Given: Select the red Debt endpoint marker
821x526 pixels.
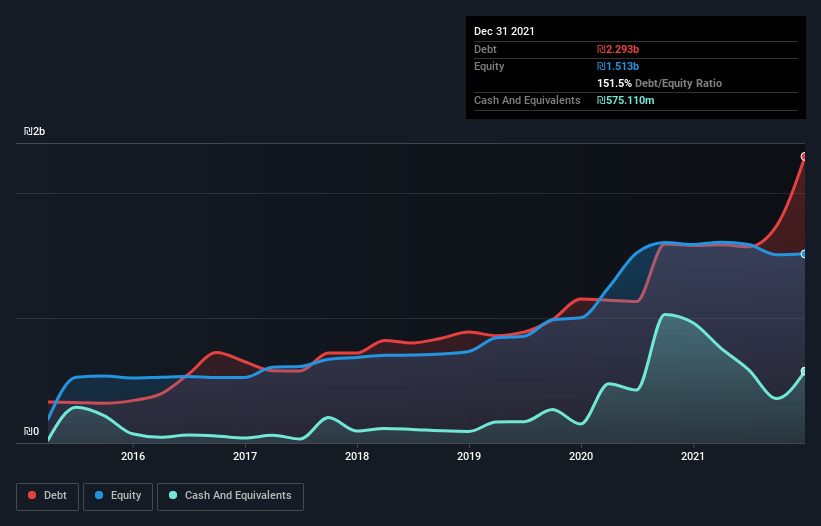Looking at the screenshot, I should point(804,156).
